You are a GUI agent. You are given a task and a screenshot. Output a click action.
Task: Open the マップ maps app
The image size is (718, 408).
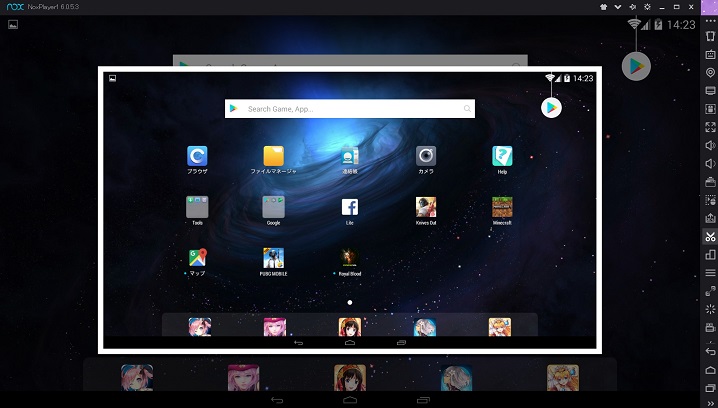point(197,258)
